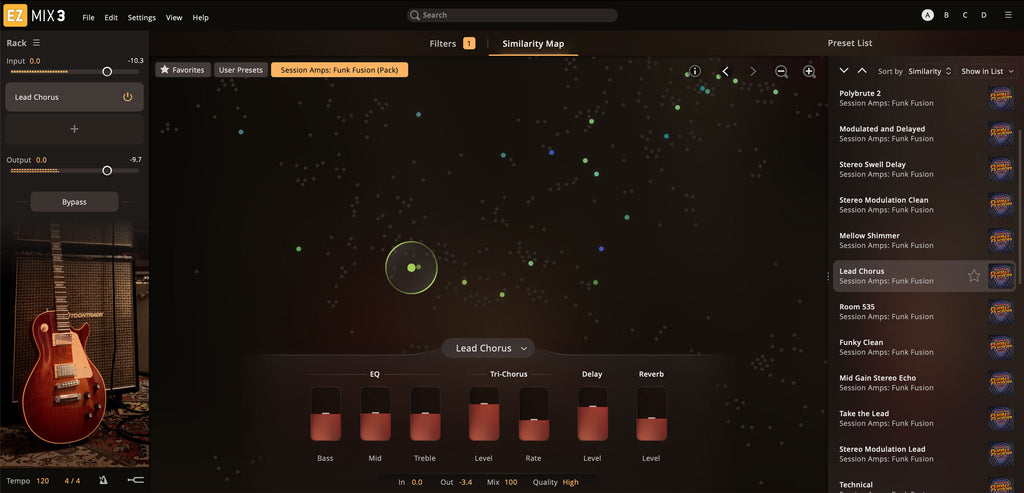Click the EQ Treble fader
This screenshot has height=493, width=1024.
425,413
